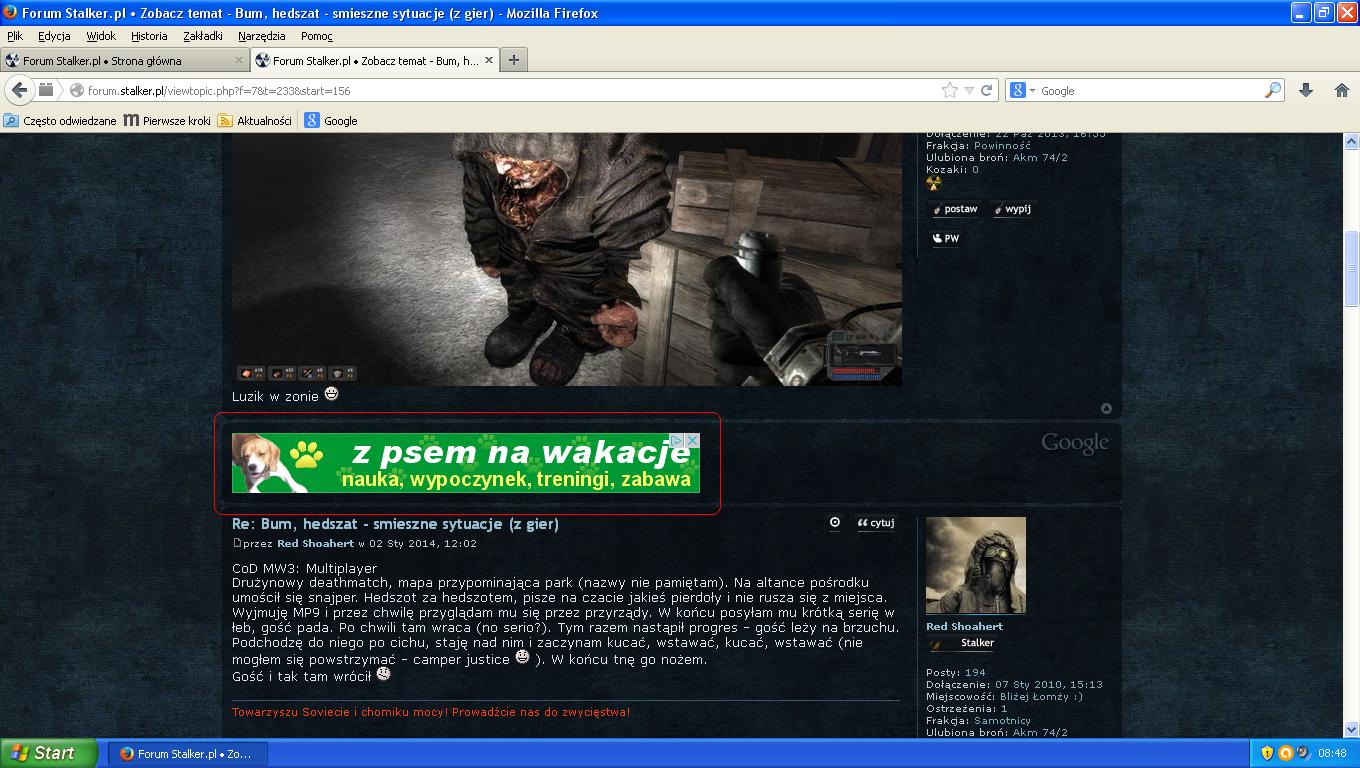Click the small post icon before przez
The width and height of the screenshot is (1360, 768).
pos(237,543)
